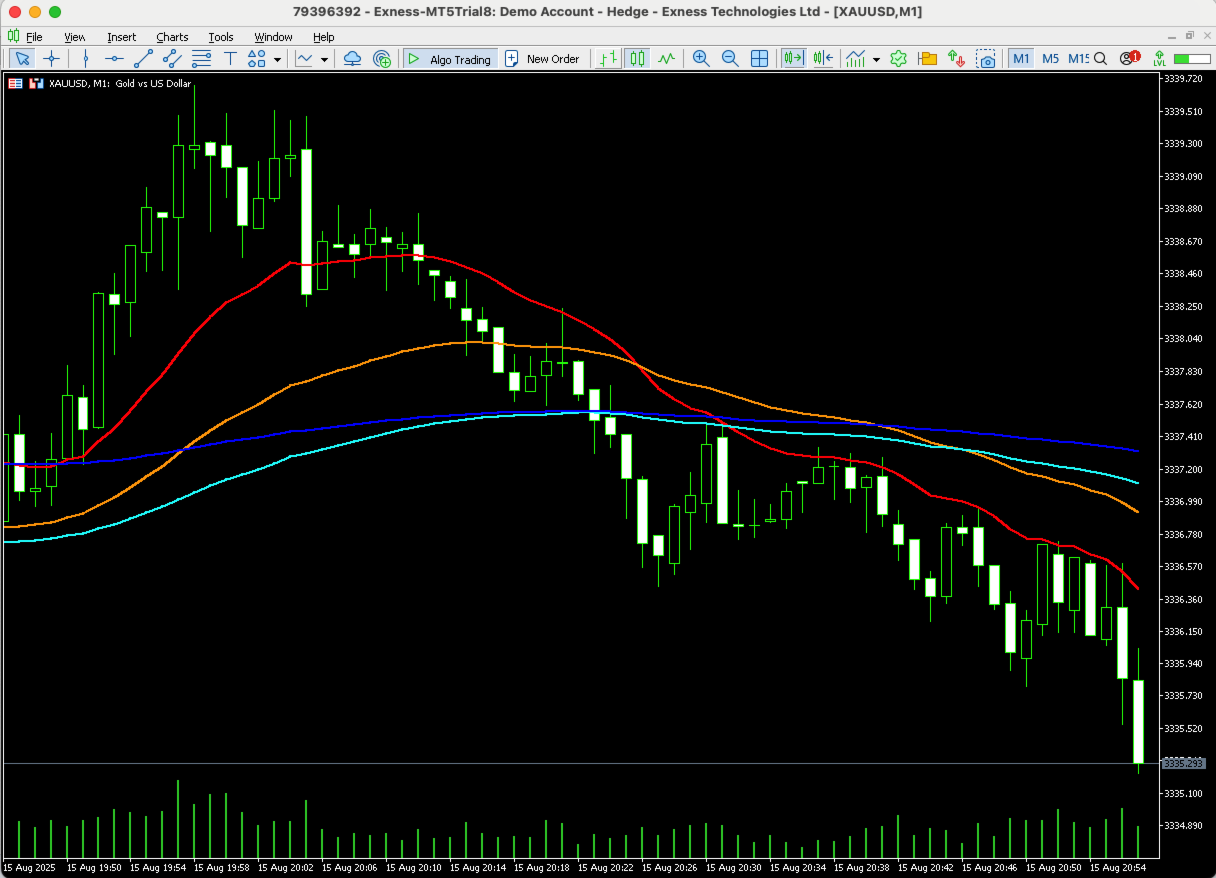Expand the indicators list dropdown arrow
1216x878 pixels.
point(324,60)
